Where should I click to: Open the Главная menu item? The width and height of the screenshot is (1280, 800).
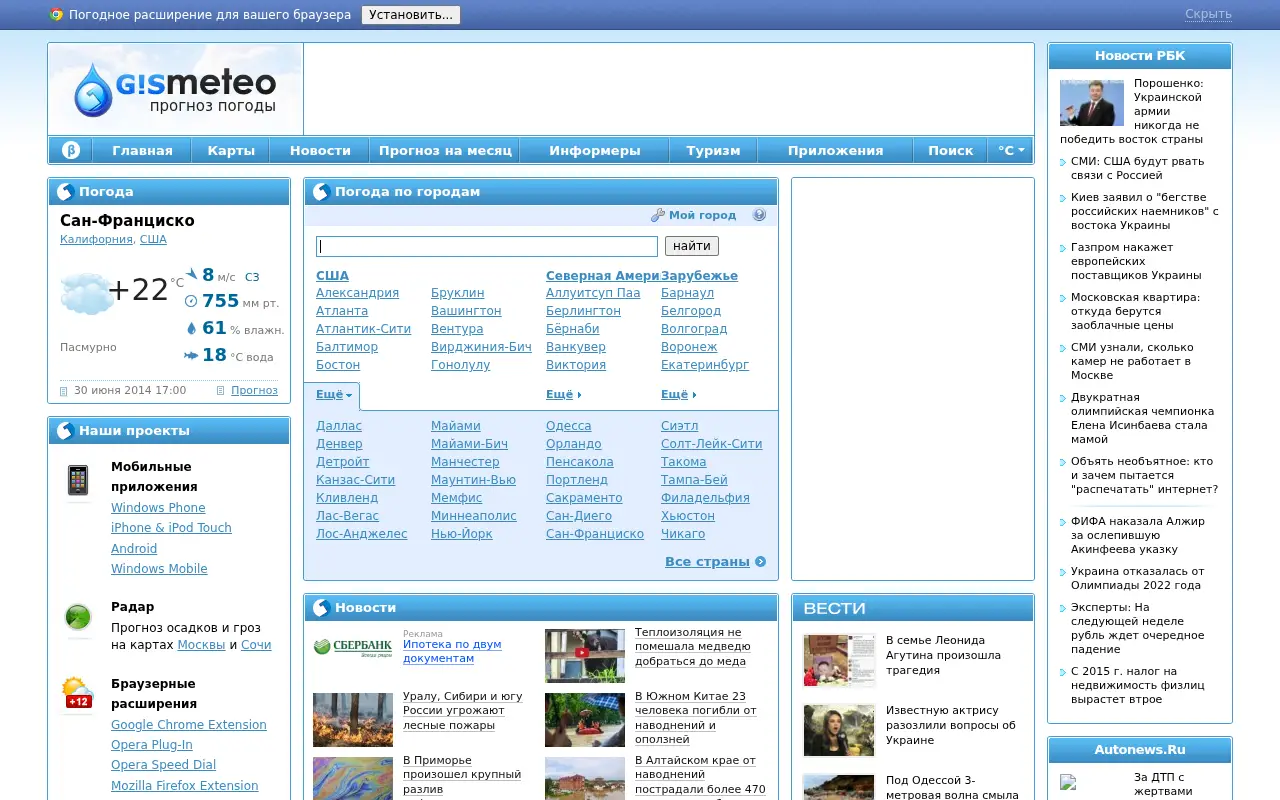[x=142, y=150]
